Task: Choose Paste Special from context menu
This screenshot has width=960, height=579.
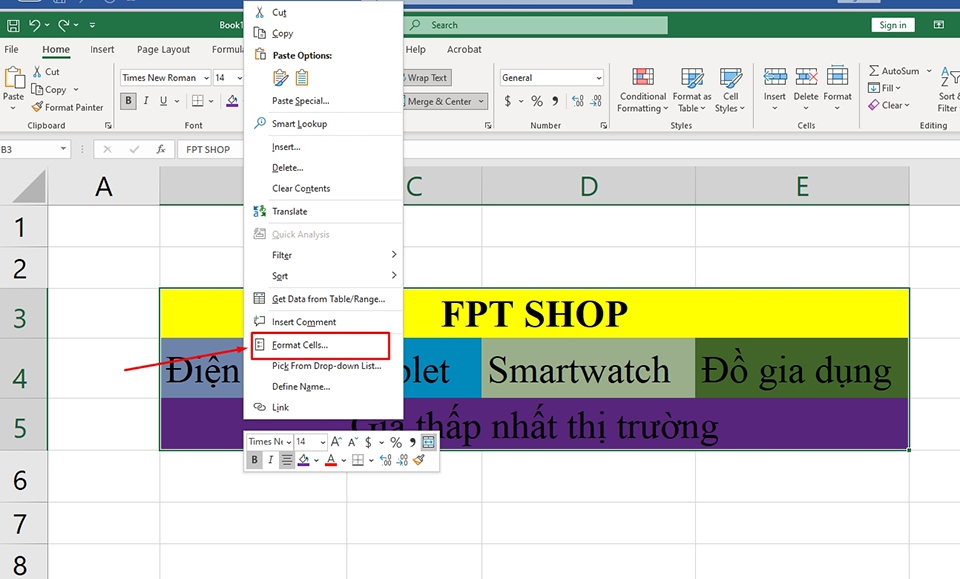Action: point(301,100)
